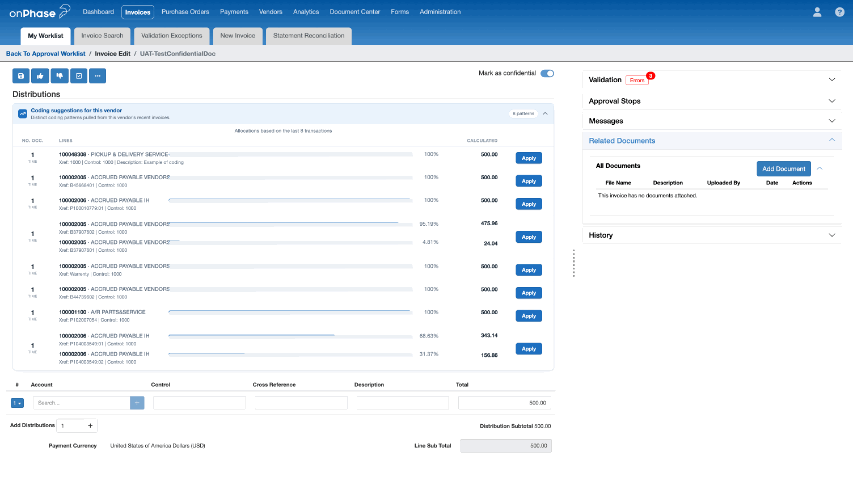Follow Back To Approval Worklist link
The height and width of the screenshot is (480, 853).
pos(46,54)
